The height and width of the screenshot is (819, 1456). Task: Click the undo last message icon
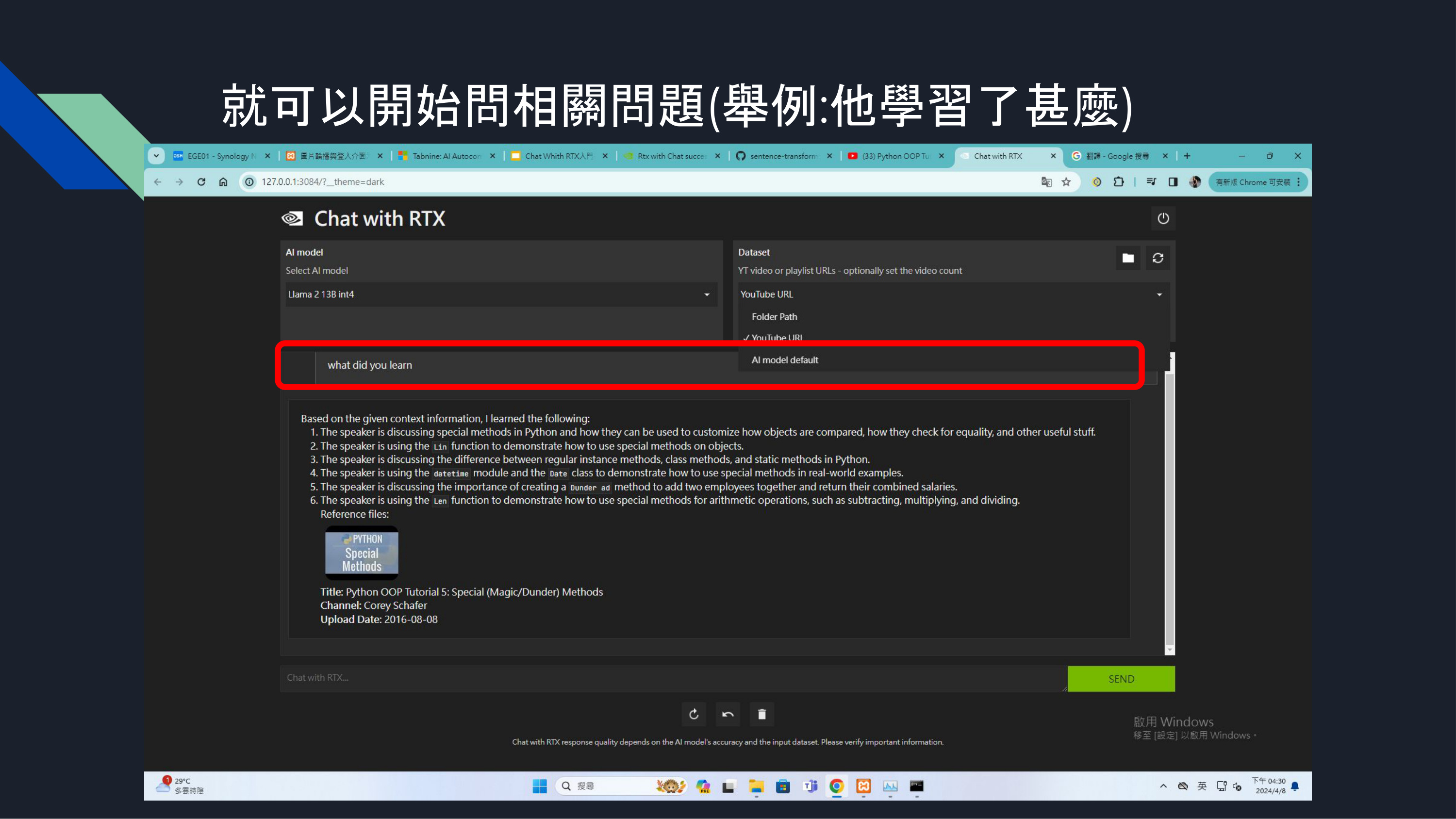(728, 714)
